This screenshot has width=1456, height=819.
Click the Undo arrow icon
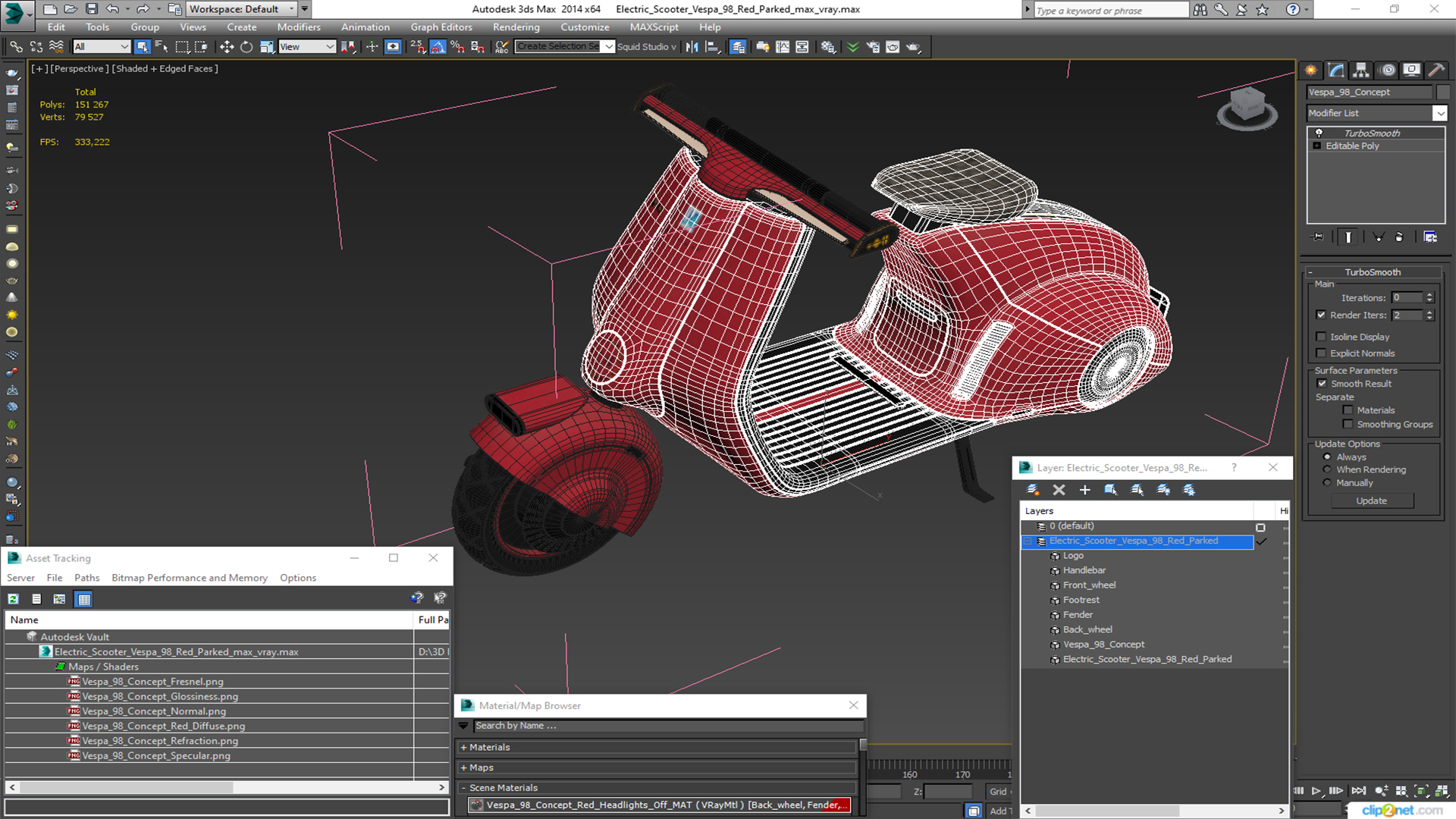click(x=112, y=9)
